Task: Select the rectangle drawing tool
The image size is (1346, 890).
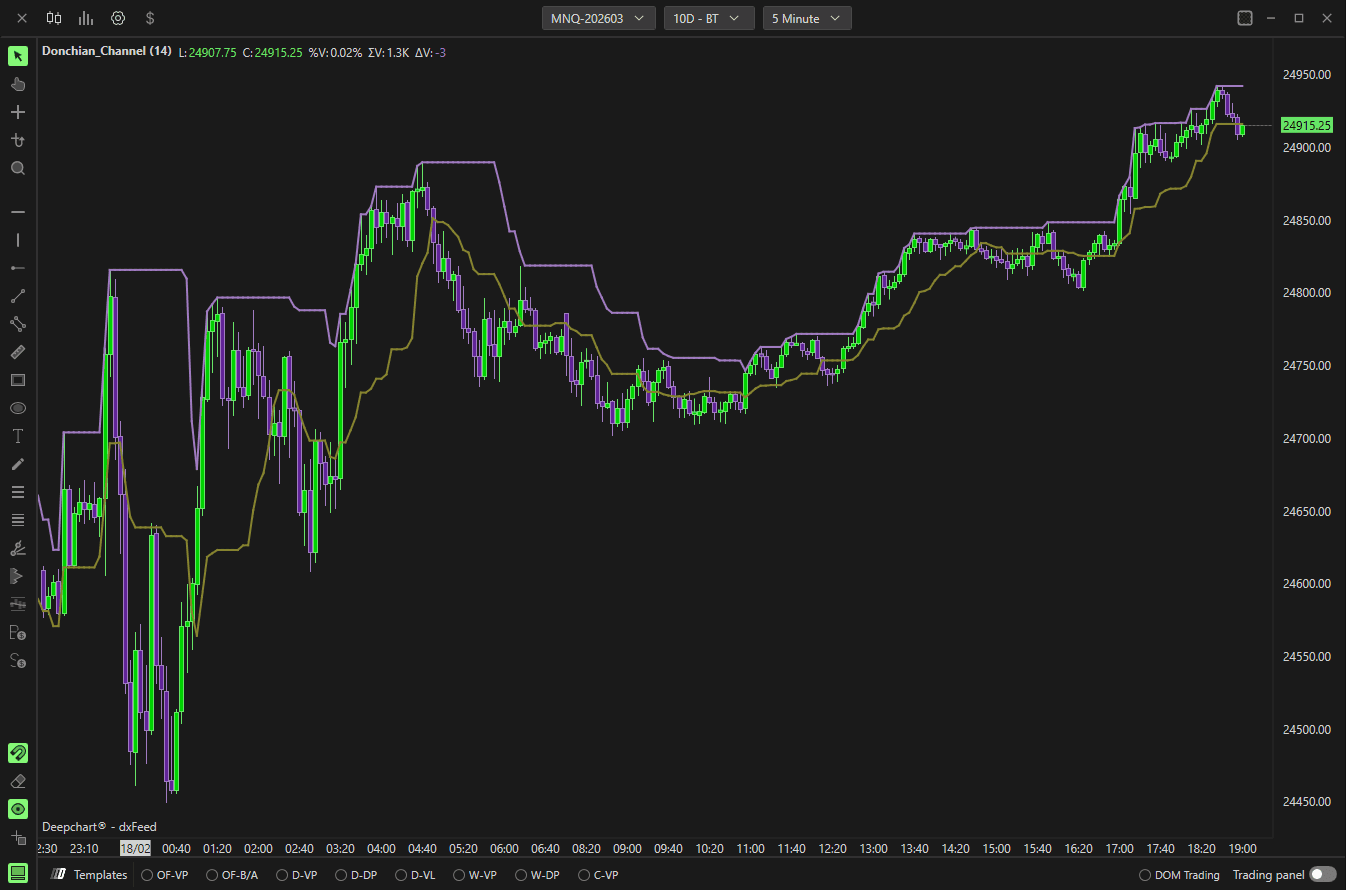Action: (18, 380)
